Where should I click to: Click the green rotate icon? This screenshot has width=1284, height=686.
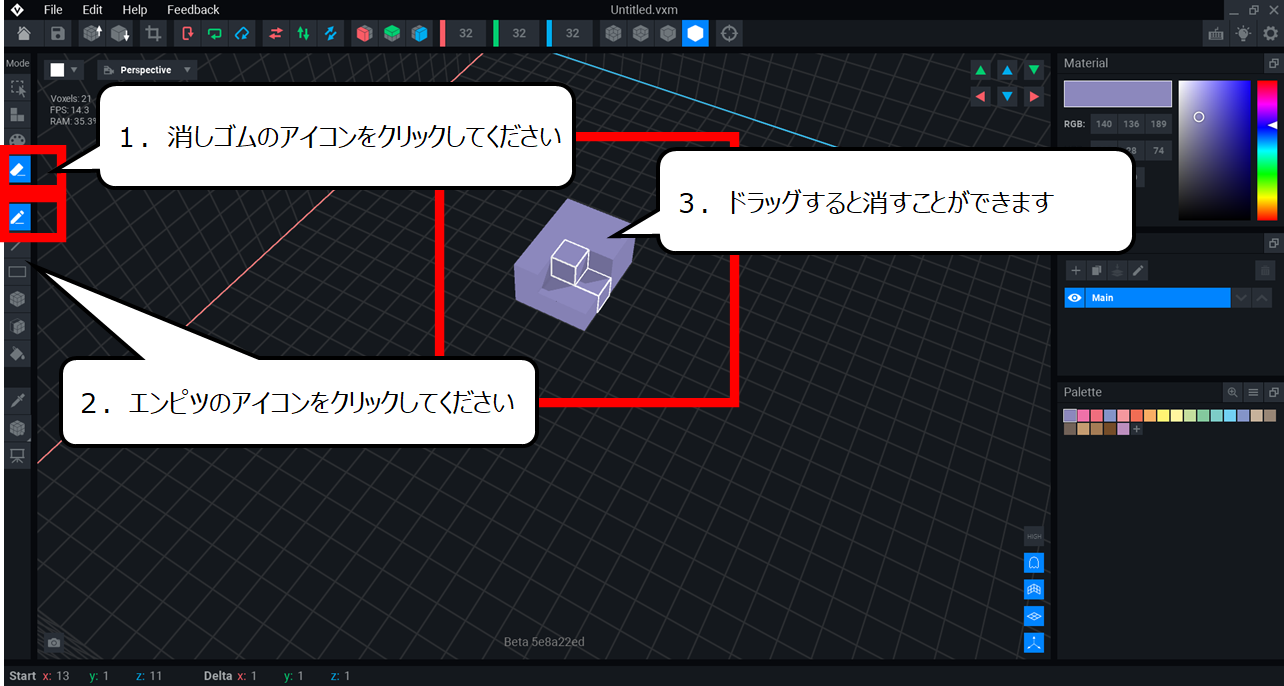point(215,33)
